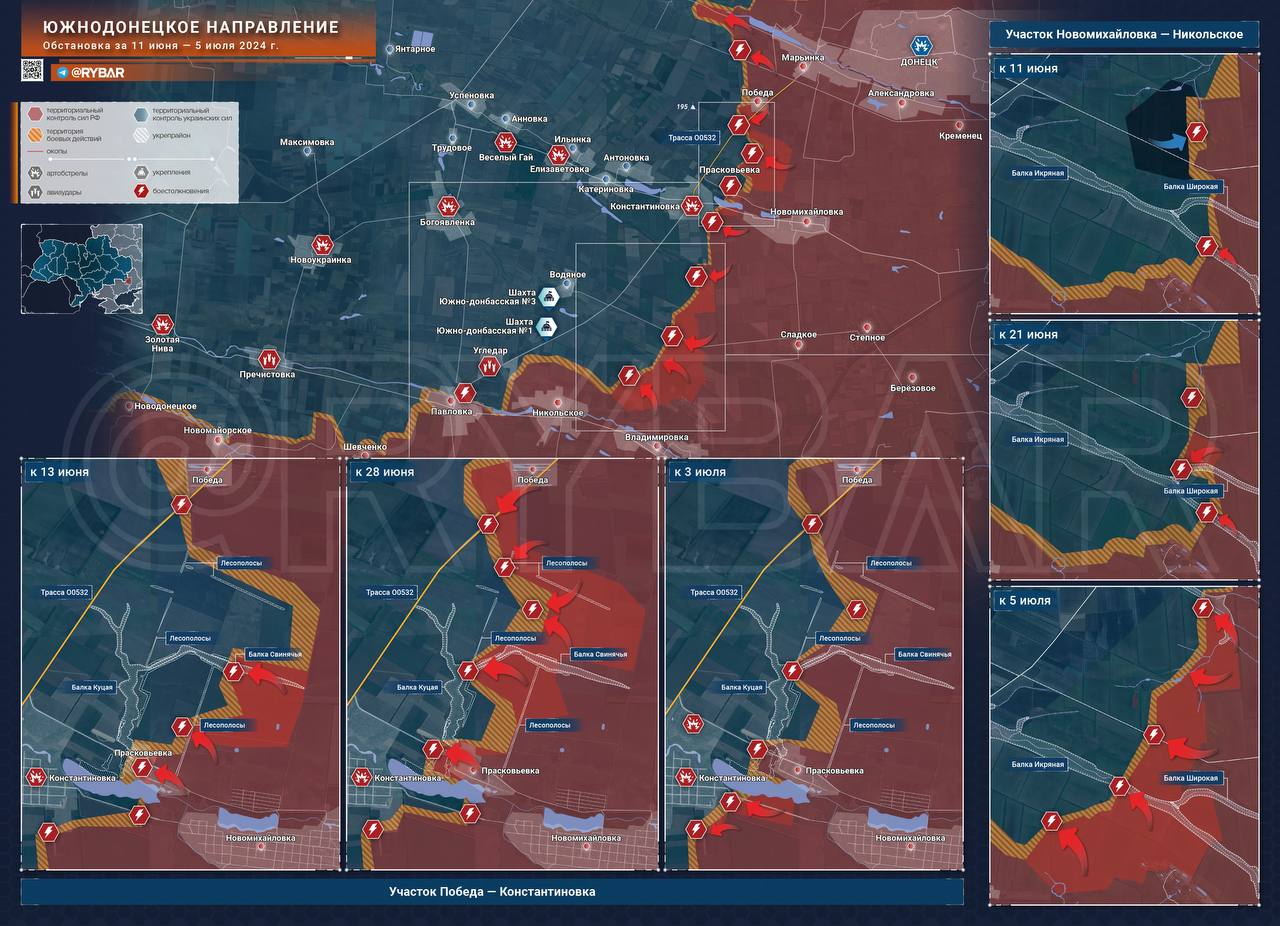The width and height of the screenshot is (1280, 926).
Task: Select the airstrike icon at Пречистовка
Action: pos(268,358)
